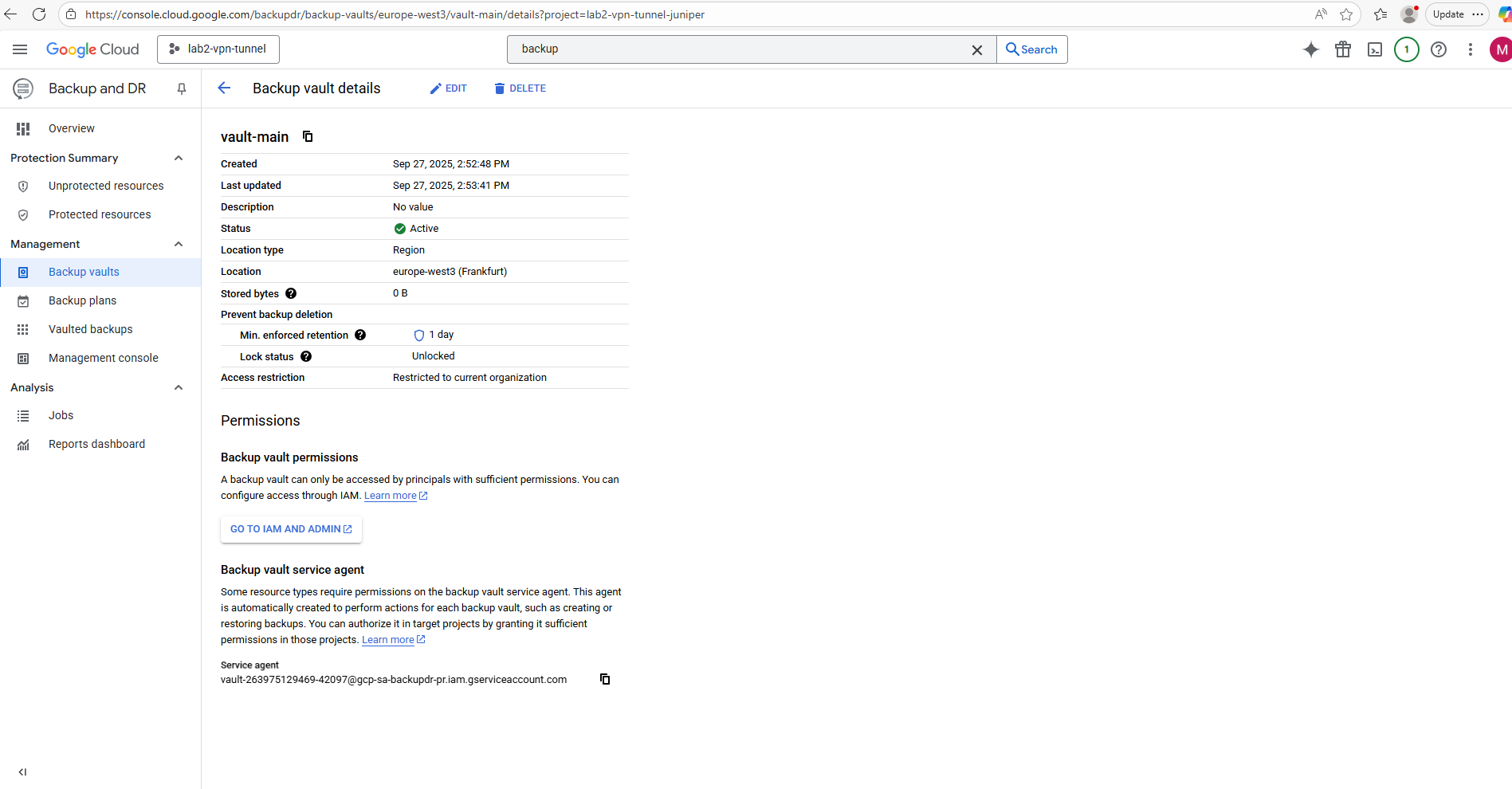Show help for Min. enforced retention

(360, 335)
